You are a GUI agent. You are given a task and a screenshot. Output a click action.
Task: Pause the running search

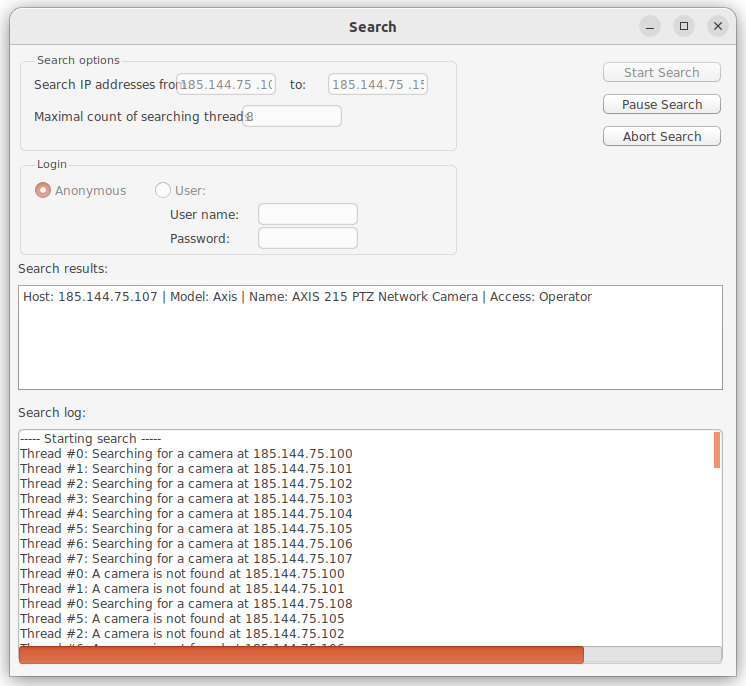(661, 104)
